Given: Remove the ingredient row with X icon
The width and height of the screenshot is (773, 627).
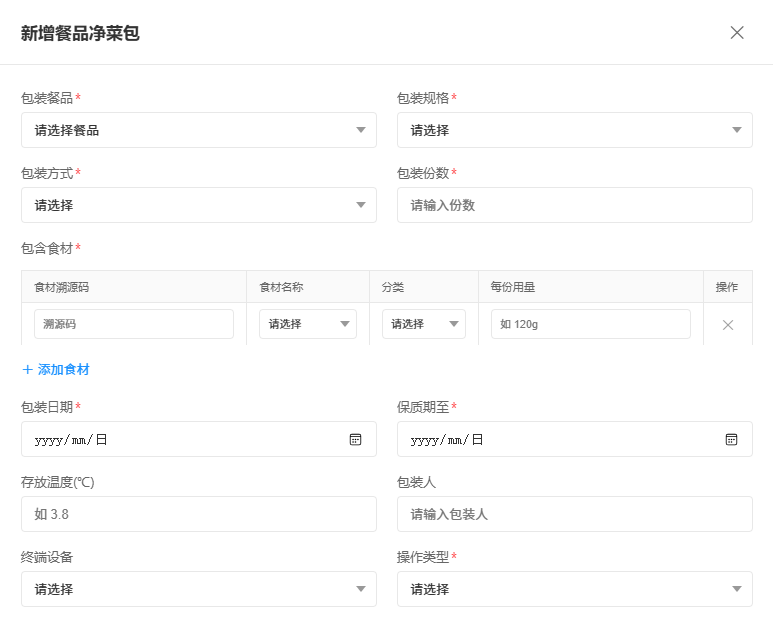Looking at the screenshot, I should coord(728,325).
